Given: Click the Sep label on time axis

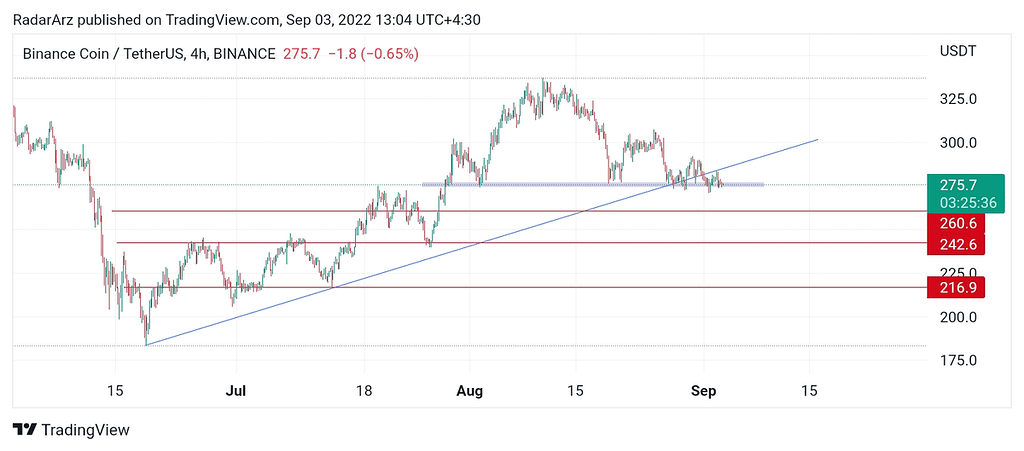Looking at the screenshot, I should point(706,390).
